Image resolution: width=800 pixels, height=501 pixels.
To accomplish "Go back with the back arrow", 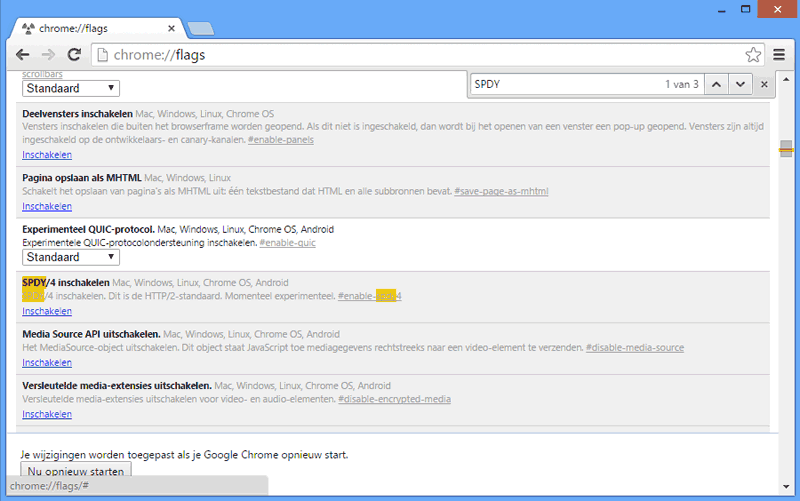I will pyautogui.click(x=22, y=55).
